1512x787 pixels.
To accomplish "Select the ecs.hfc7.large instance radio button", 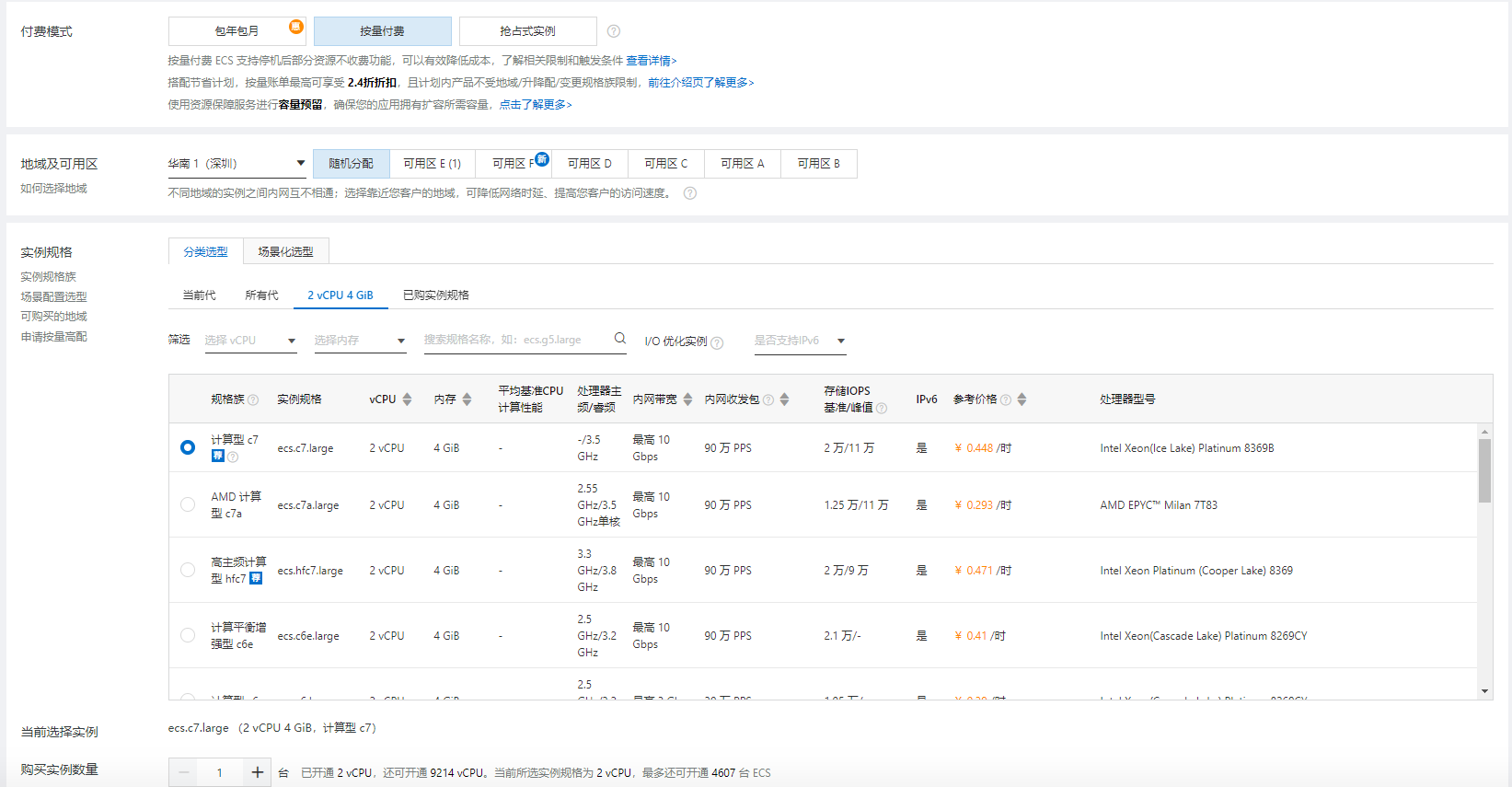I will click(188, 570).
